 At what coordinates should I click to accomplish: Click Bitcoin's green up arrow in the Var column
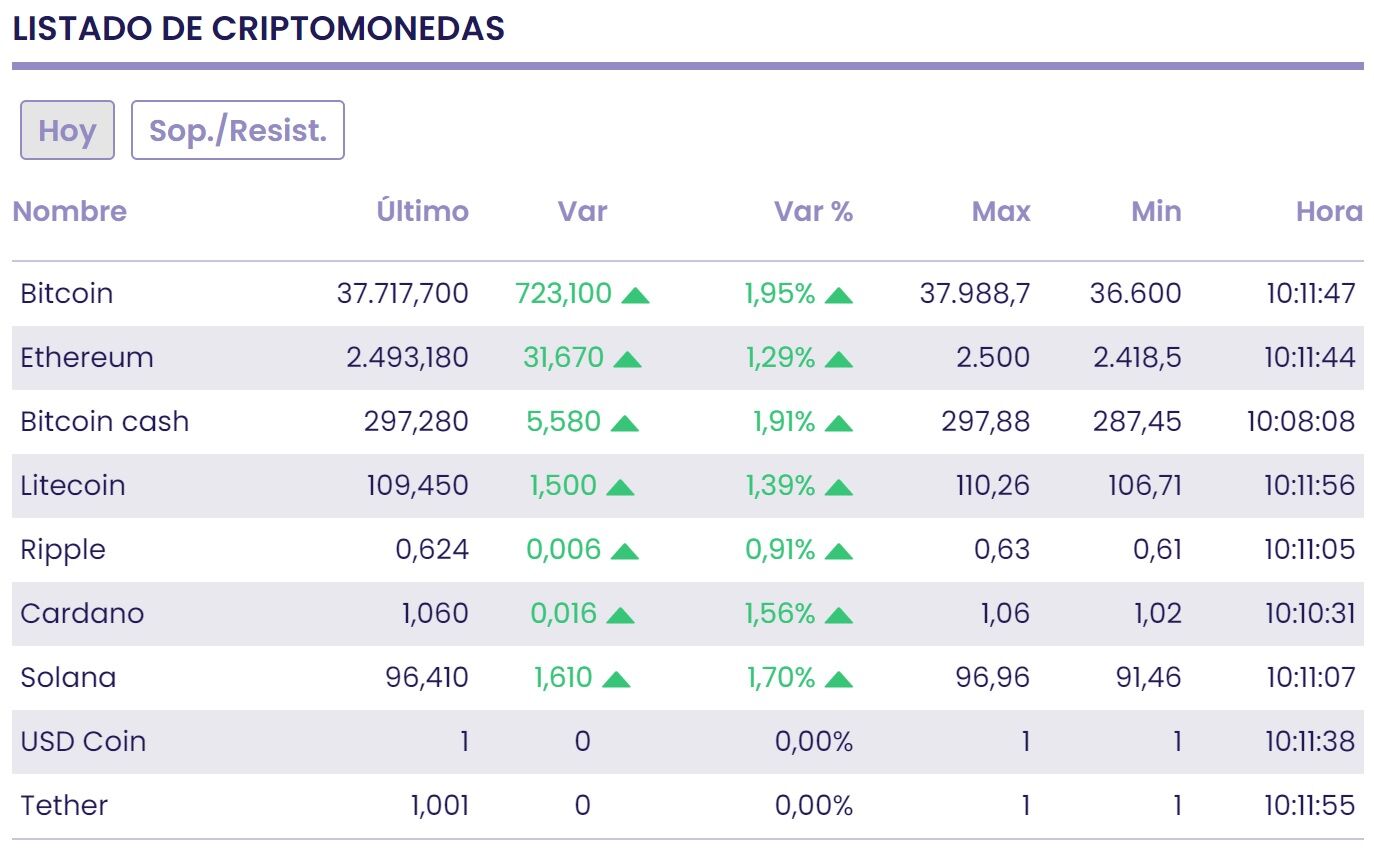(x=635, y=295)
